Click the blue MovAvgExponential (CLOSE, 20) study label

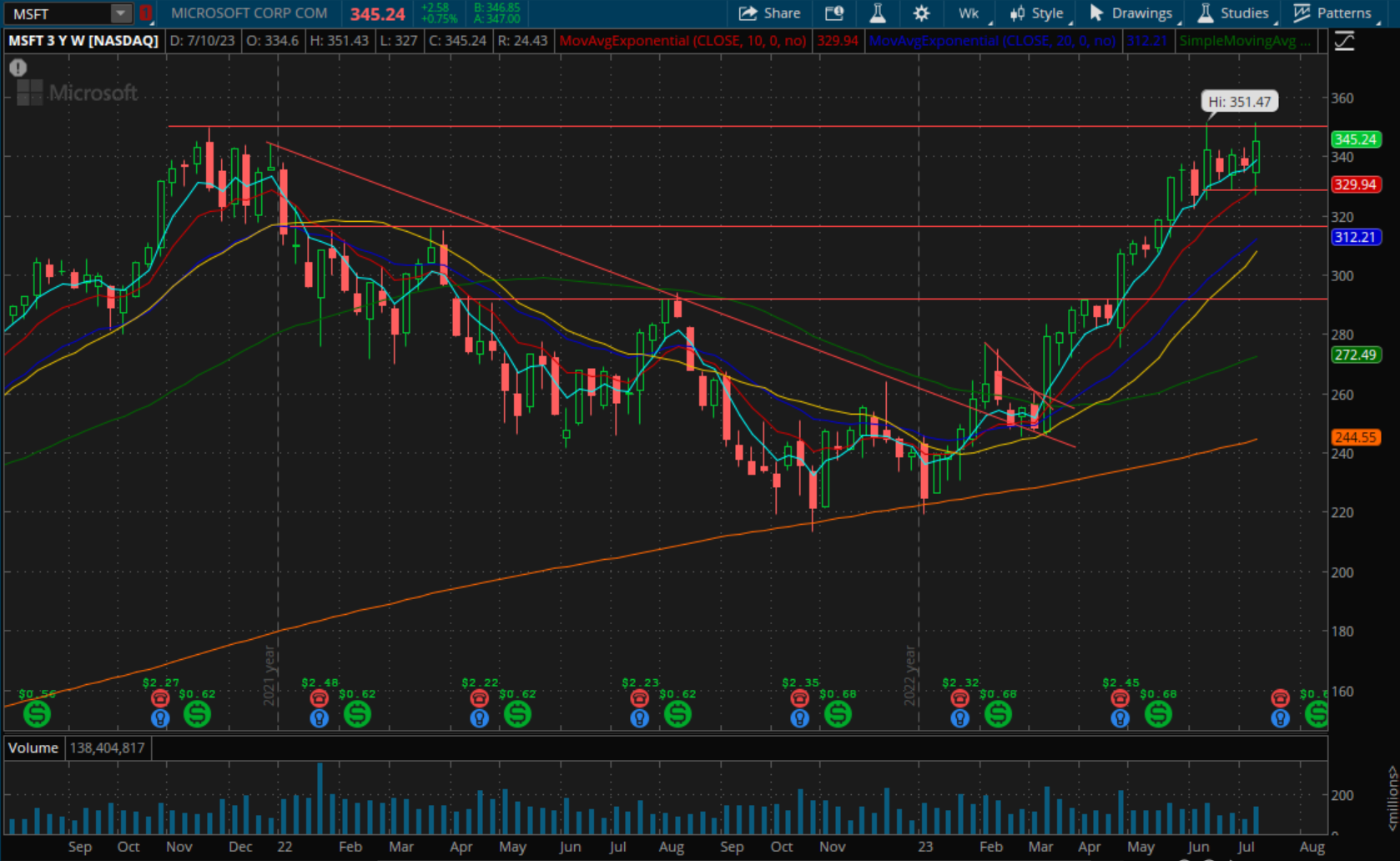(x=992, y=40)
